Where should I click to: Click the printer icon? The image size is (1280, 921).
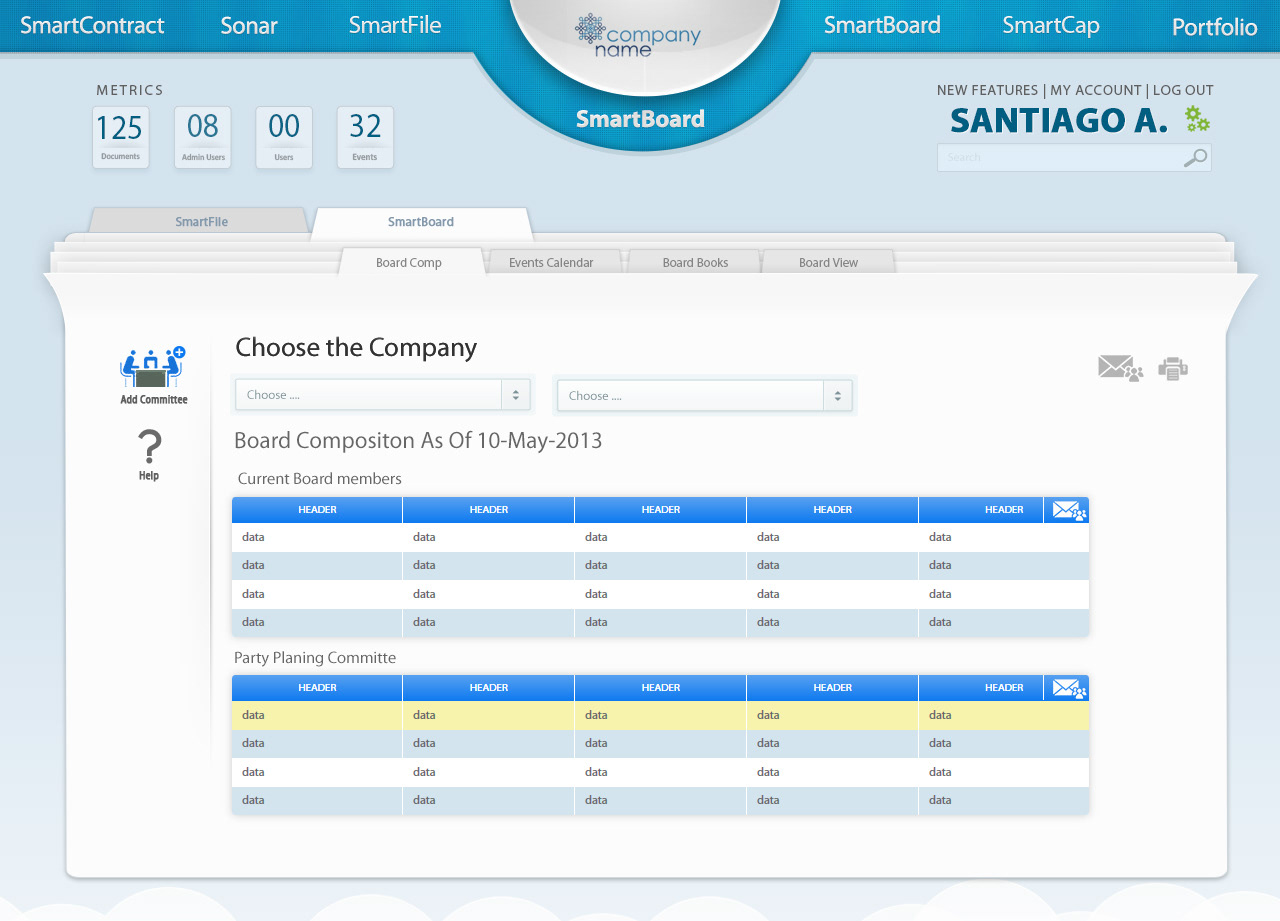(x=1173, y=368)
